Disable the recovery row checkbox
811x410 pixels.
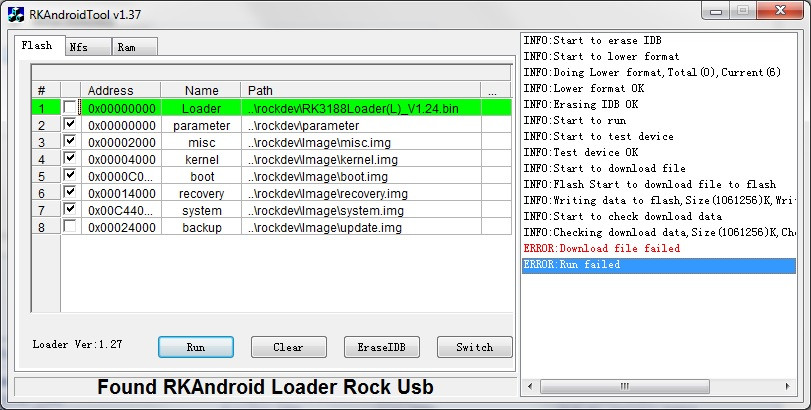click(x=70, y=192)
